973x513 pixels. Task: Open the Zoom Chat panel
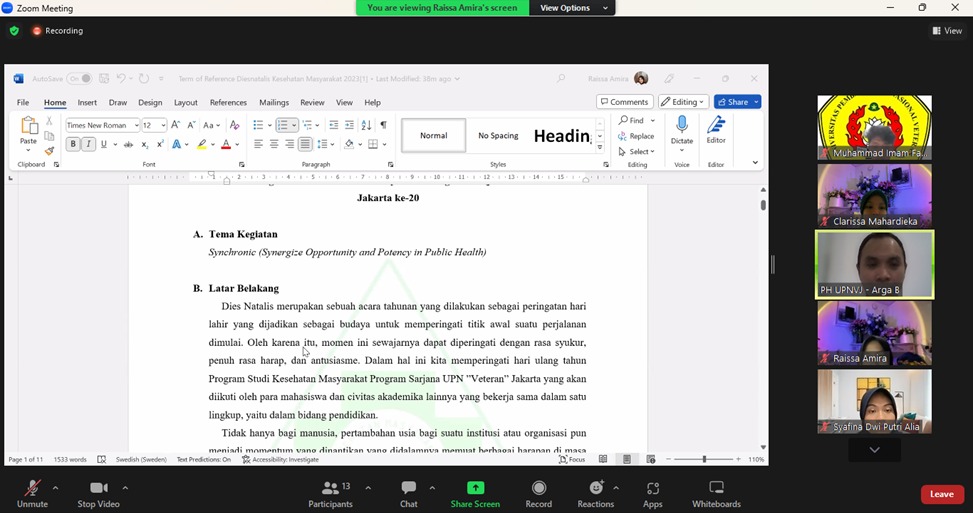408,489
